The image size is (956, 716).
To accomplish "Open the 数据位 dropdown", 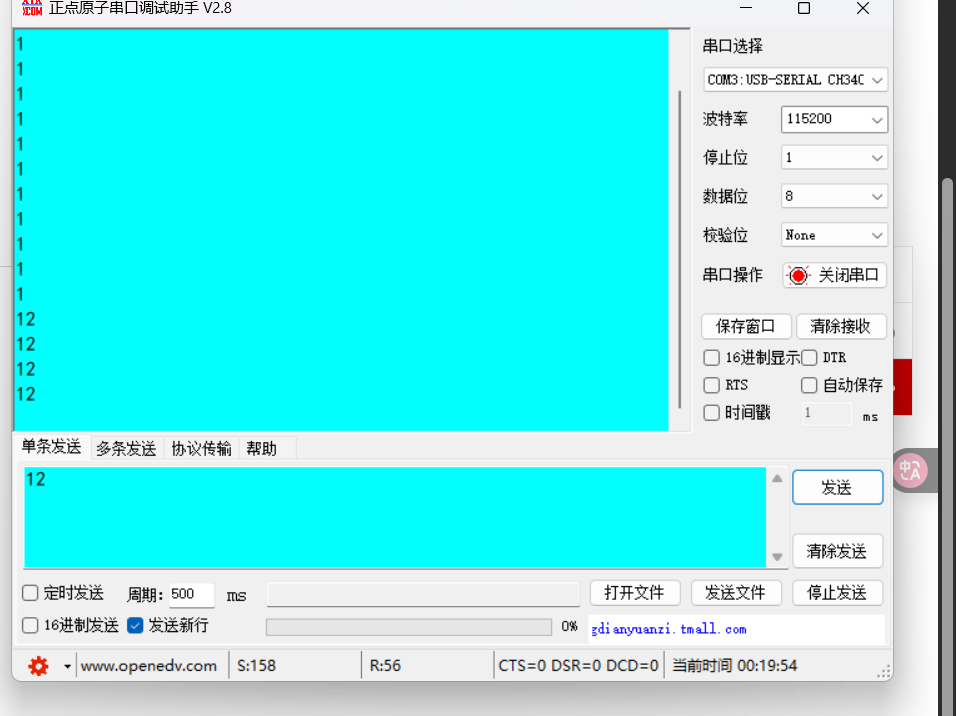I will (834, 196).
